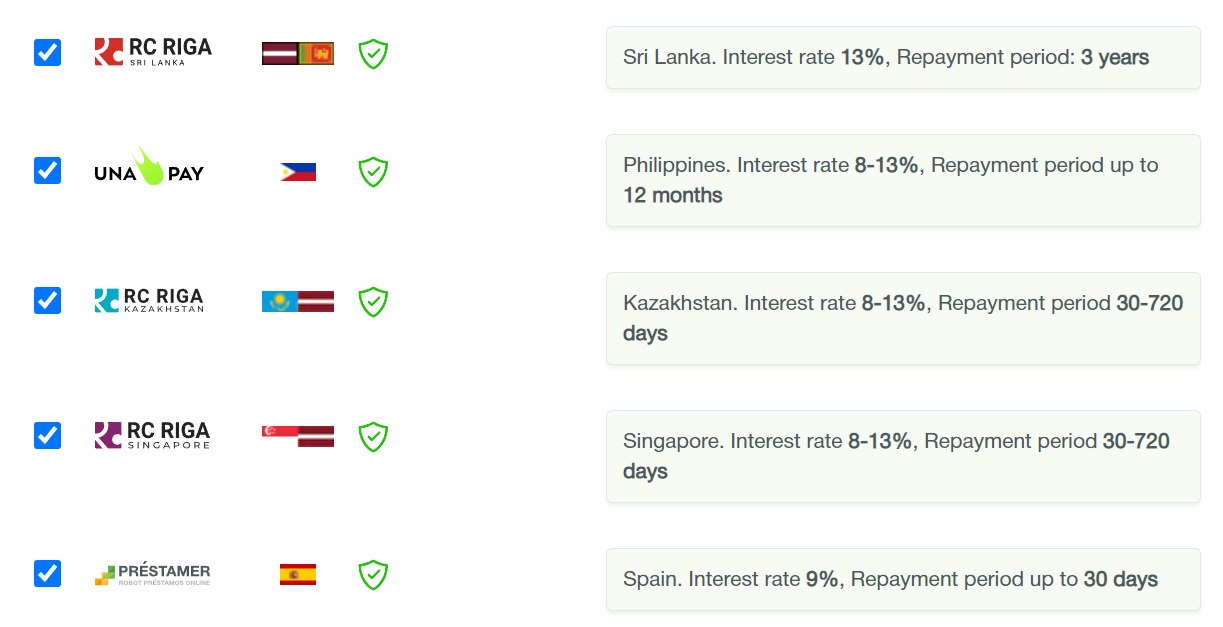The width and height of the screenshot is (1223, 627).
Task: Click the Prestamer logo
Action: 152,574
